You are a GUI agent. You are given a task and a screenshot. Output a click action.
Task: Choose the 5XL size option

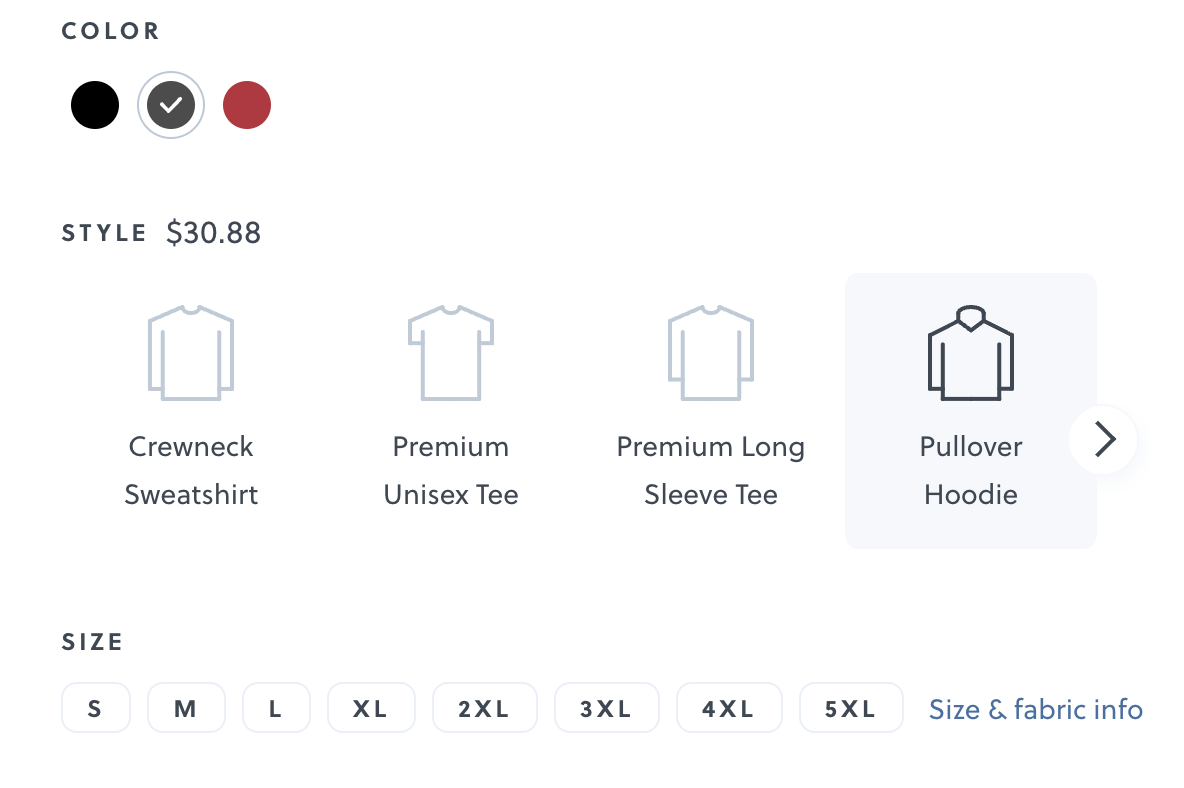pos(851,709)
